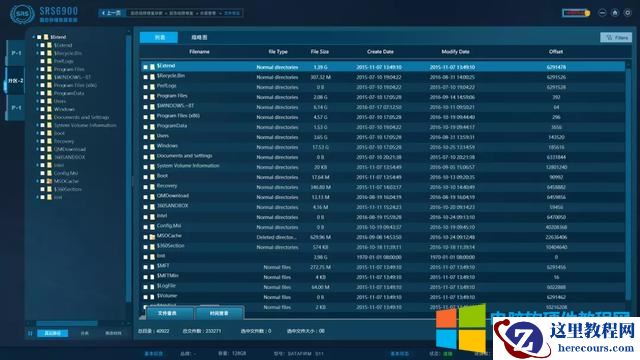Tick the checkbox of $Extend list row
This screenshot has height=360, width=640.
(145, 67)
